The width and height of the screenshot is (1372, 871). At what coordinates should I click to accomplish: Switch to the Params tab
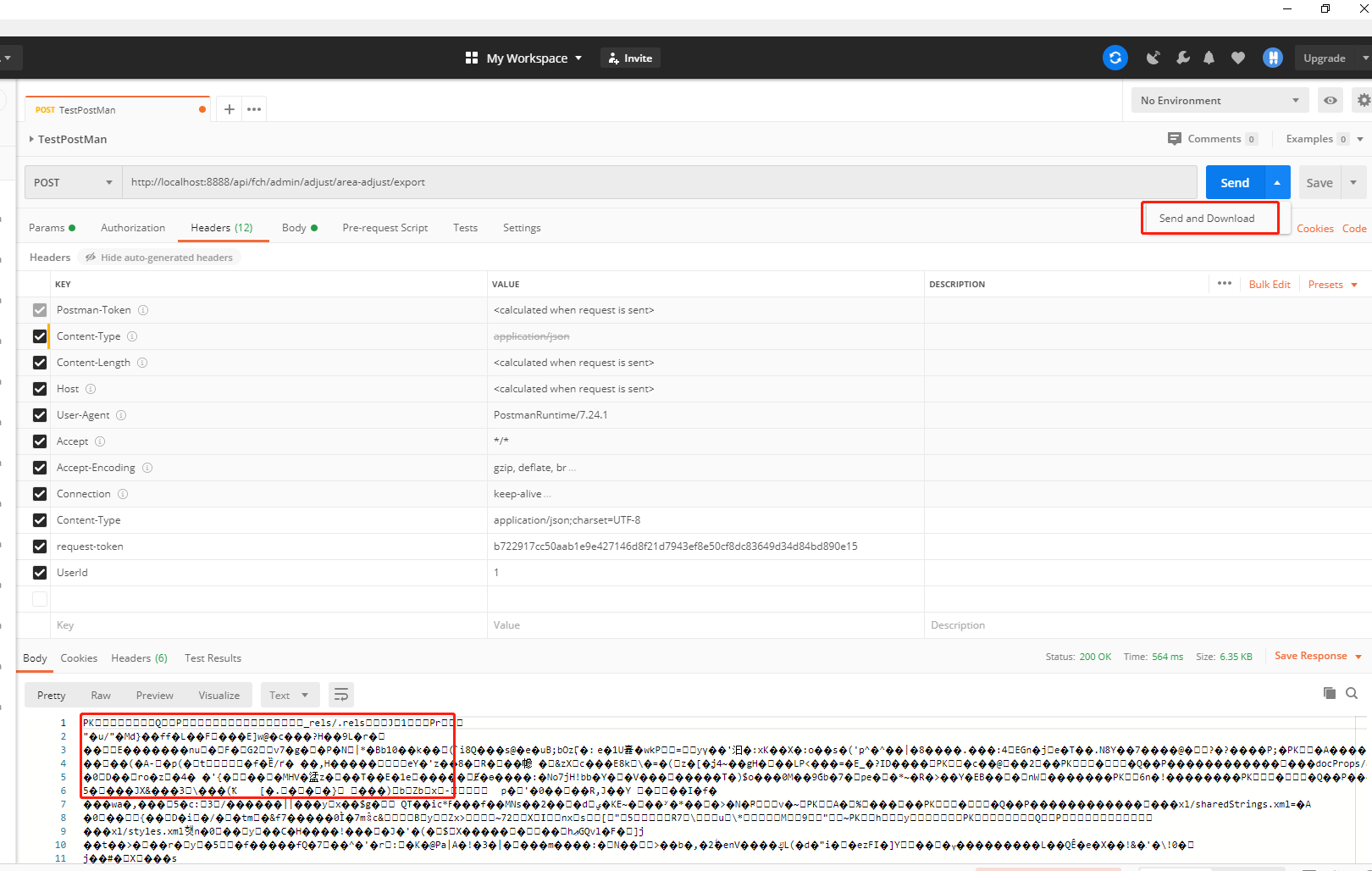point(52,228)
